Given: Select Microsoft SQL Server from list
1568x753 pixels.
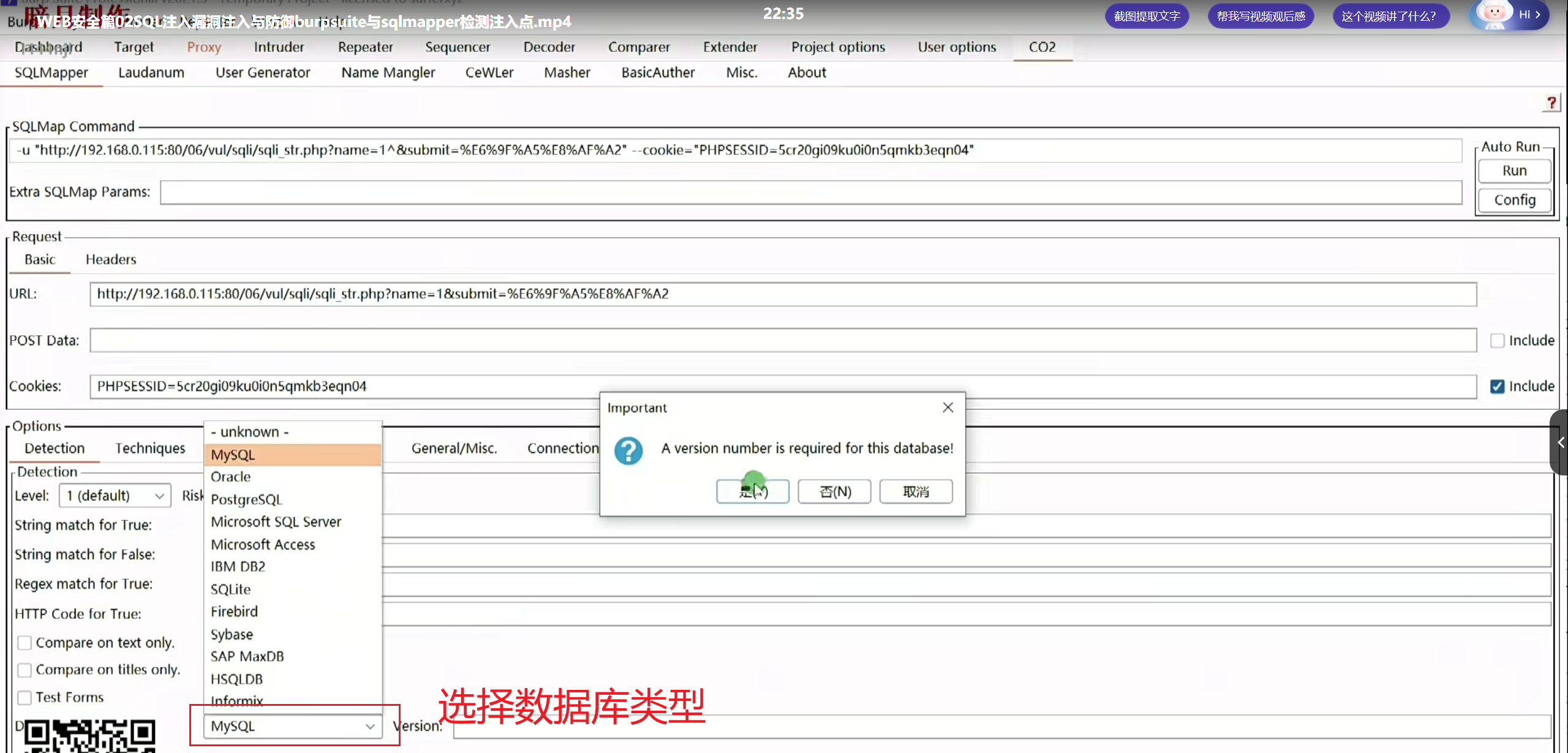Looking at the screenshot, I should point(276,522).
